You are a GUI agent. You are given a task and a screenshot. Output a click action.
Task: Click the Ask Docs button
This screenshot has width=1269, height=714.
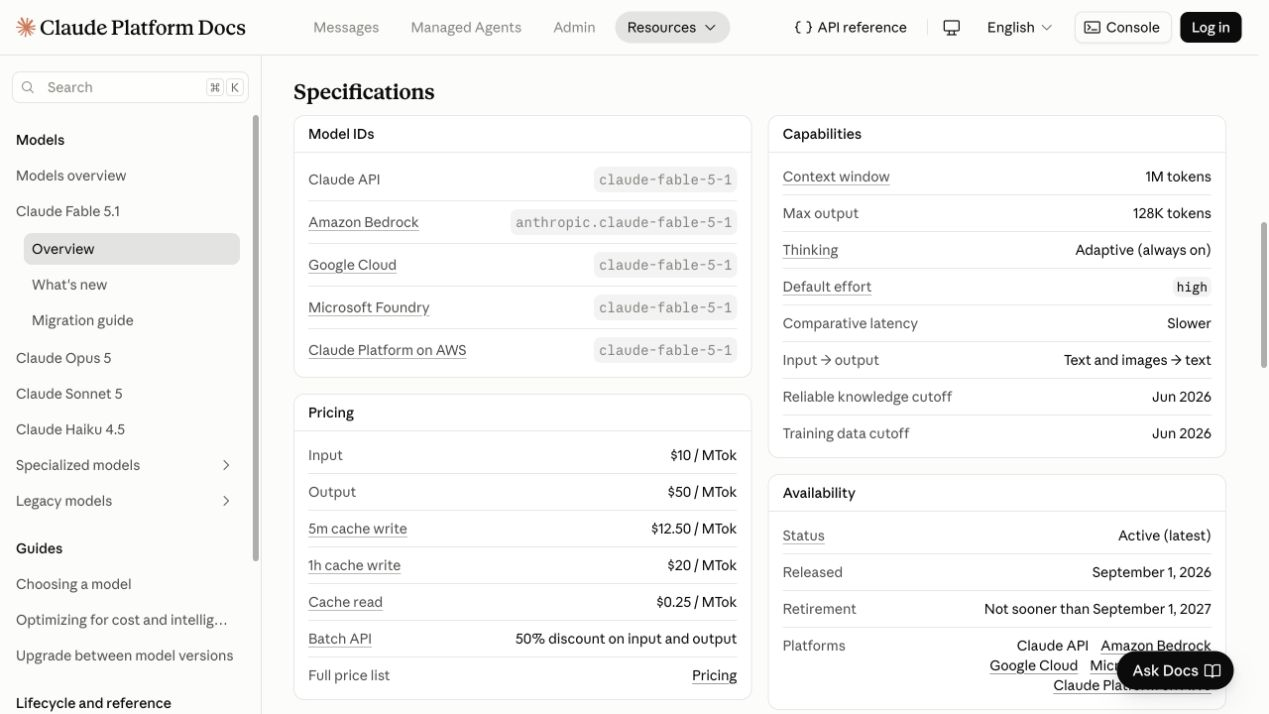pos(1175,671)
